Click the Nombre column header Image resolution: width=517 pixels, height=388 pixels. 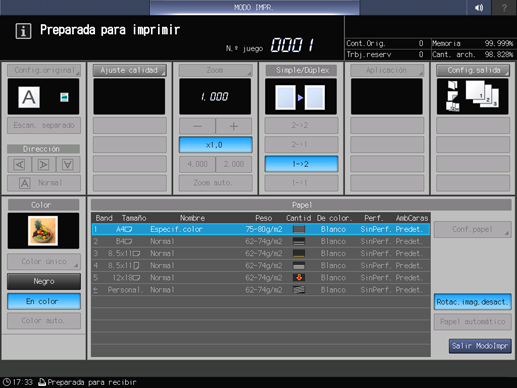[192, 218]
